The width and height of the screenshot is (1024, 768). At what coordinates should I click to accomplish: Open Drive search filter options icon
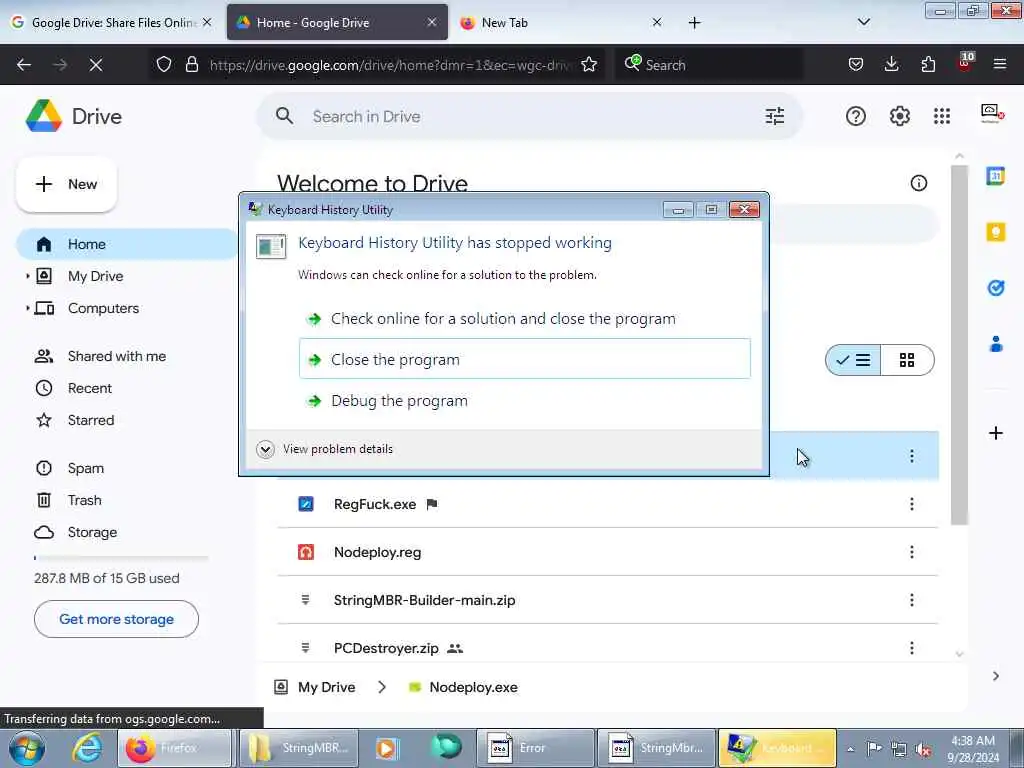tap(775, 116)
